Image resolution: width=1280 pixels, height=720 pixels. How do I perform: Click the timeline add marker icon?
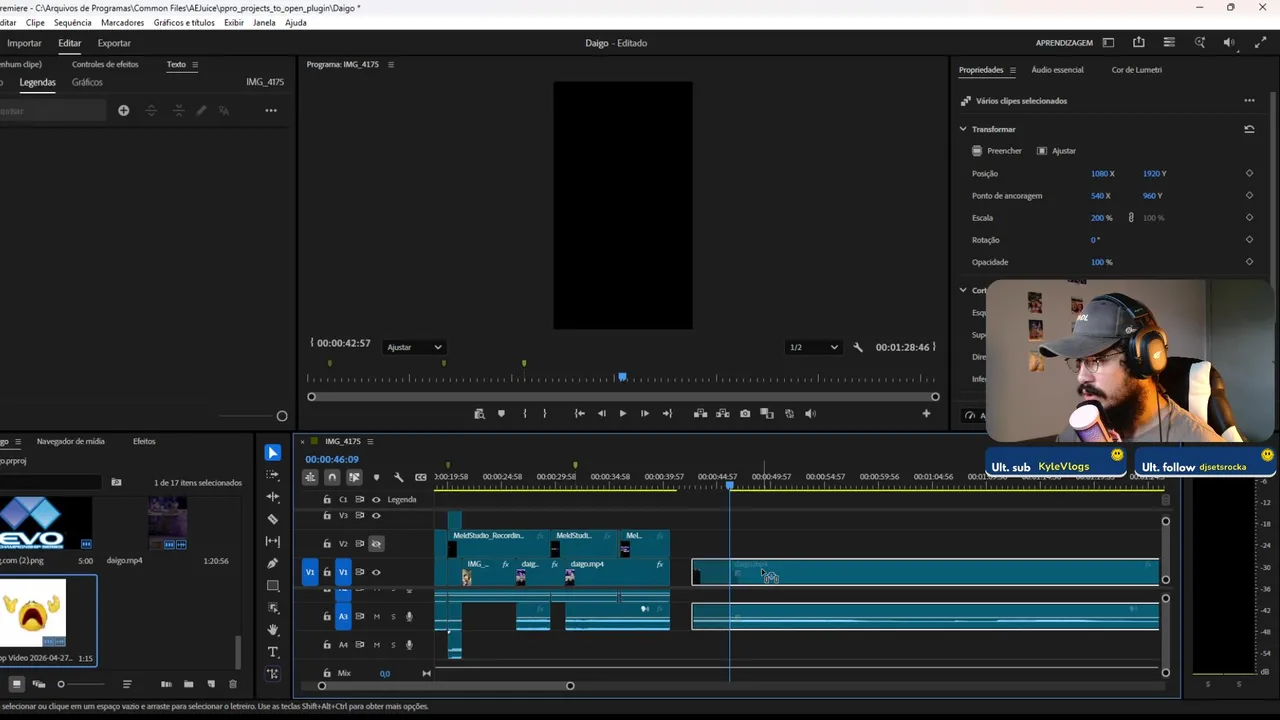[376, 477]
